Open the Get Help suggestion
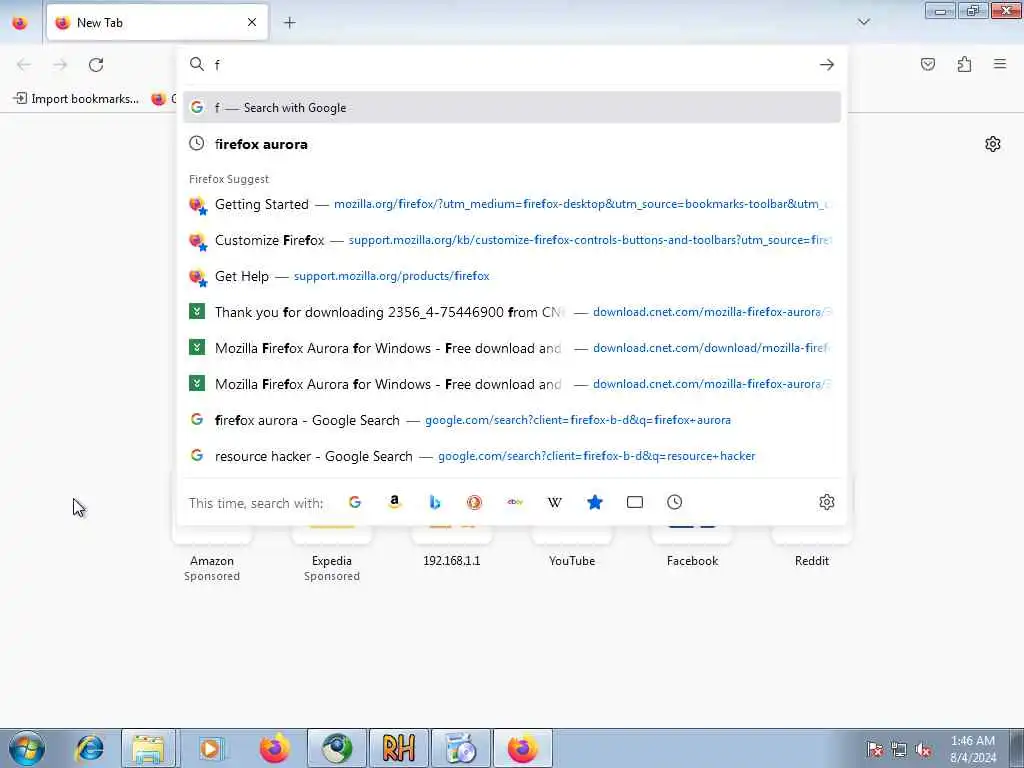This screenshot has height=768, width=1024. click(x=511, y=276)
